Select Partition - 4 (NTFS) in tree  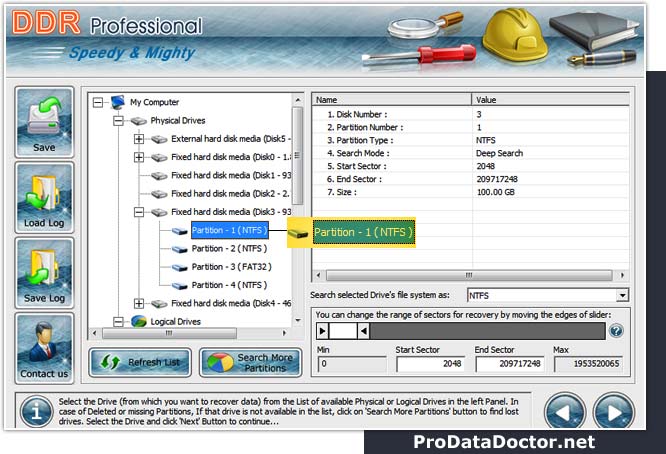click(229, 285)
